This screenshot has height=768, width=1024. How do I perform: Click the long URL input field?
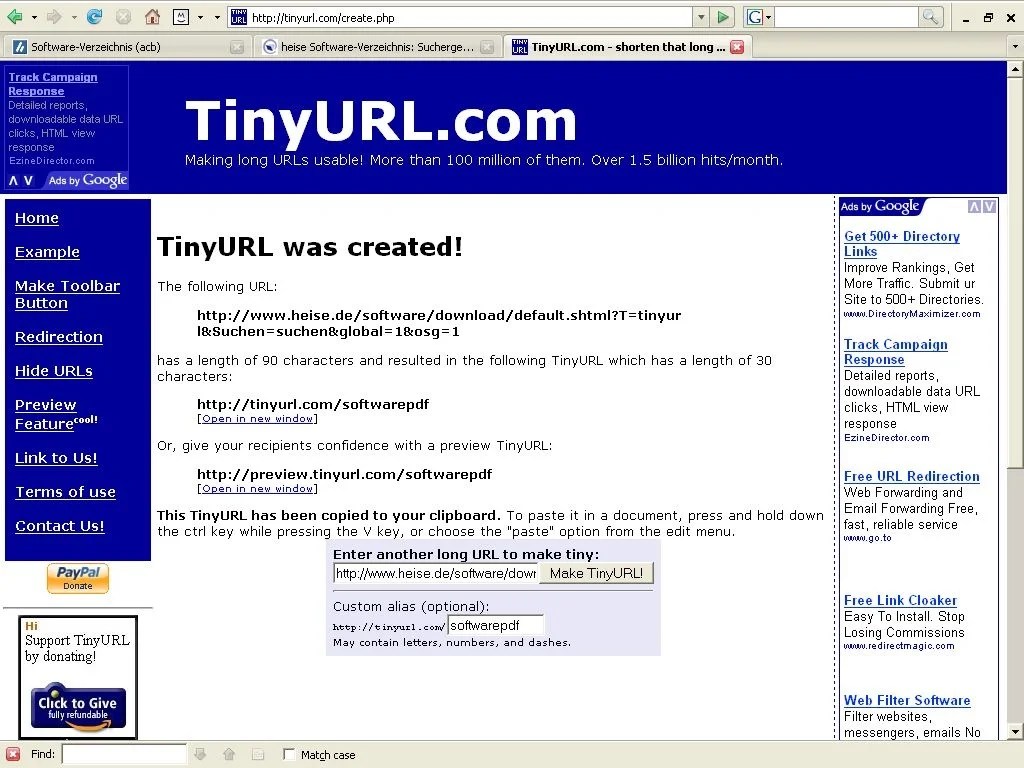pos(436,573)
